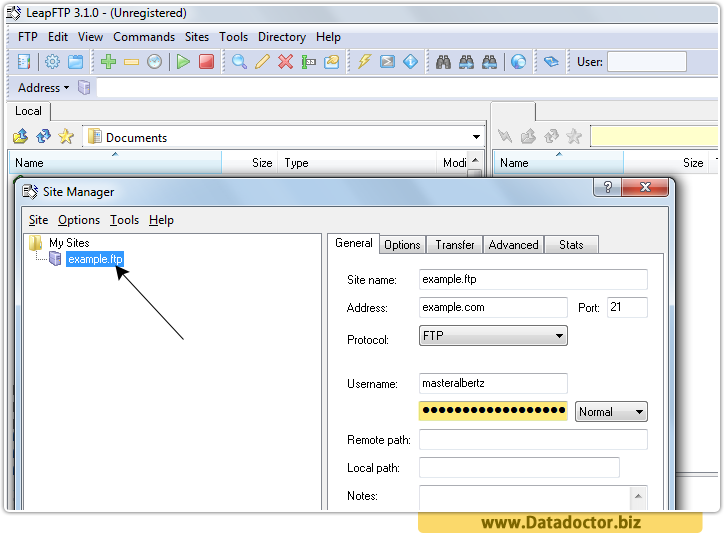This screenshot has height=533, width=724.
Task: Click the yellow password field
Action: click(493, 411)
